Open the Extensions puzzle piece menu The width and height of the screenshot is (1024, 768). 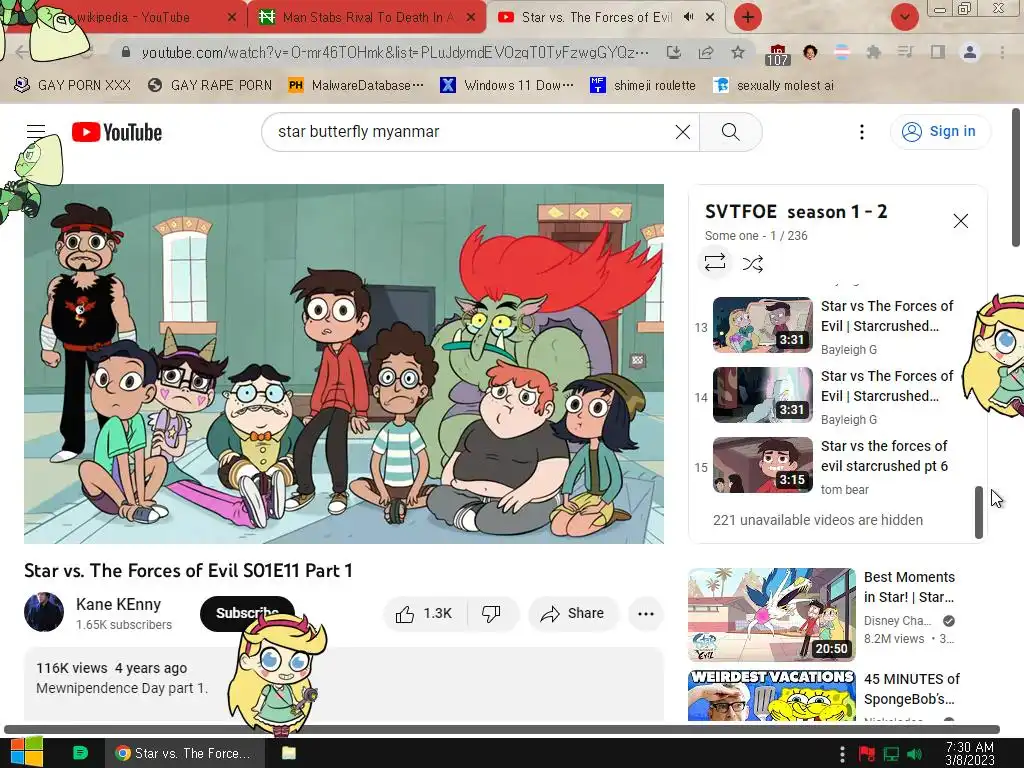tap(873, 52)
